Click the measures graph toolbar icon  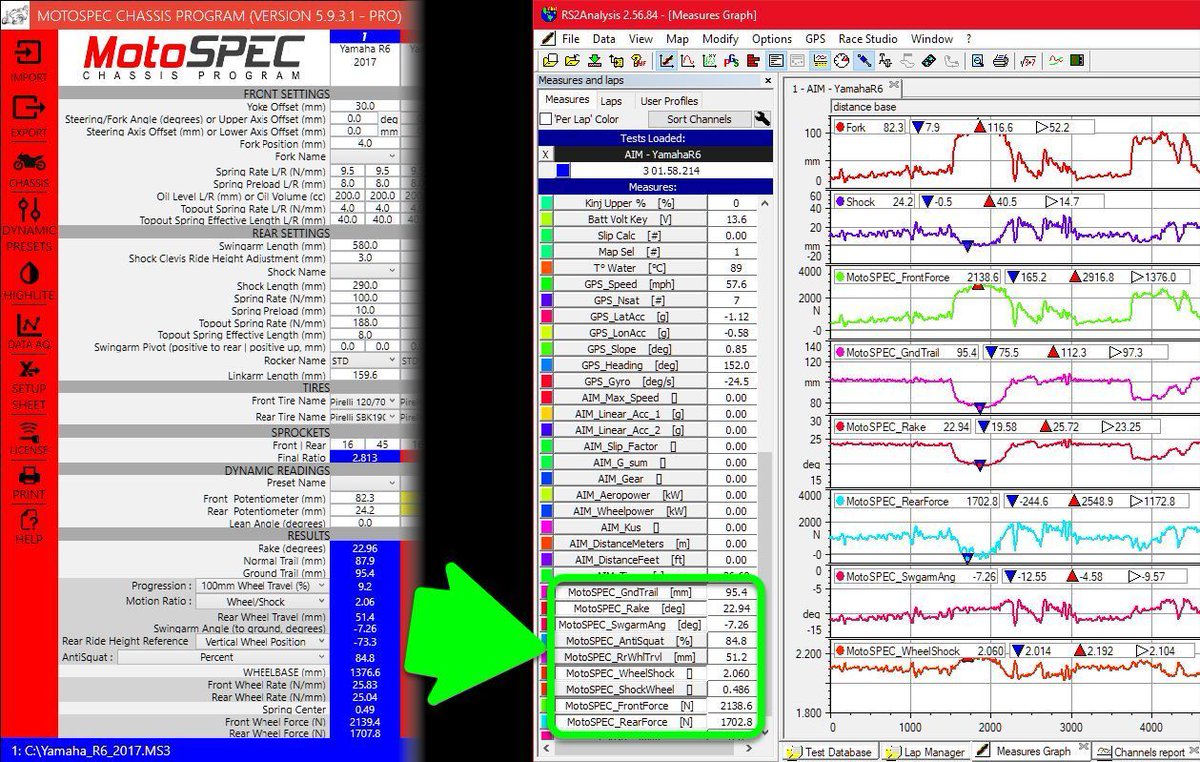coord(665,60)
